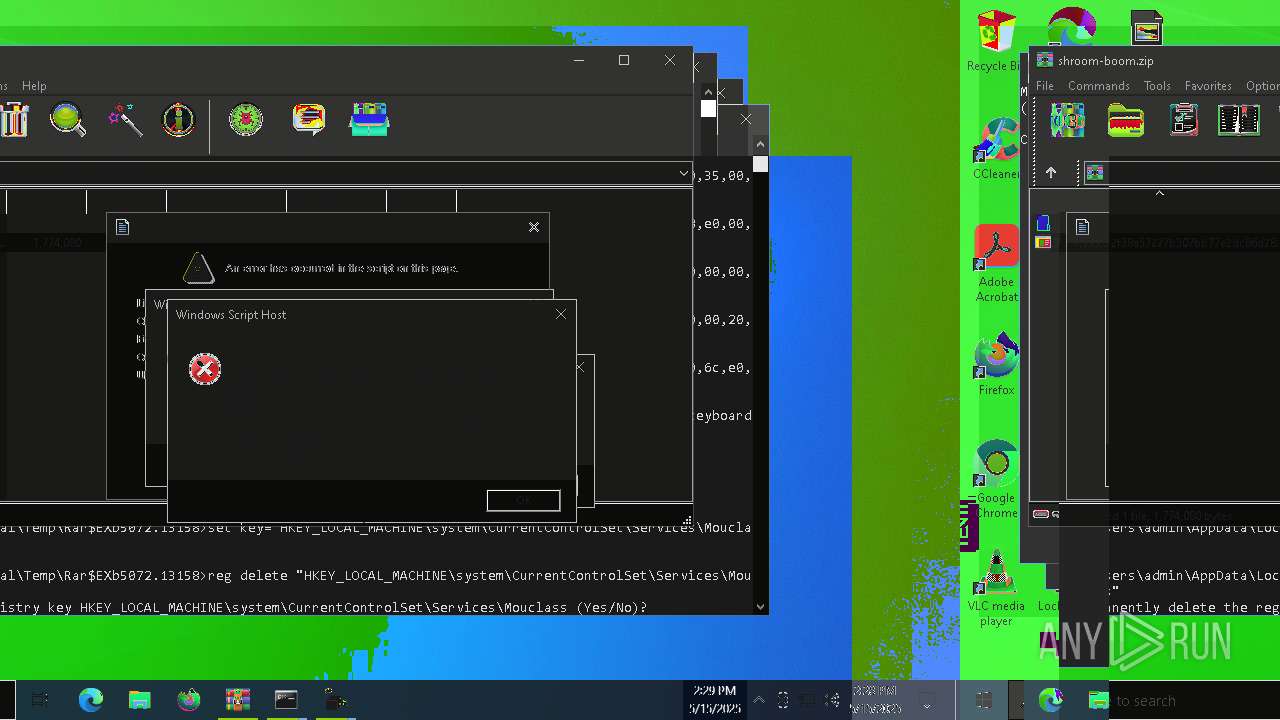Image resolution: width=1280 pixels, height=720 pixels.
Task: Click the command prompt scrollbar thumb
Action: pos(761,164)
